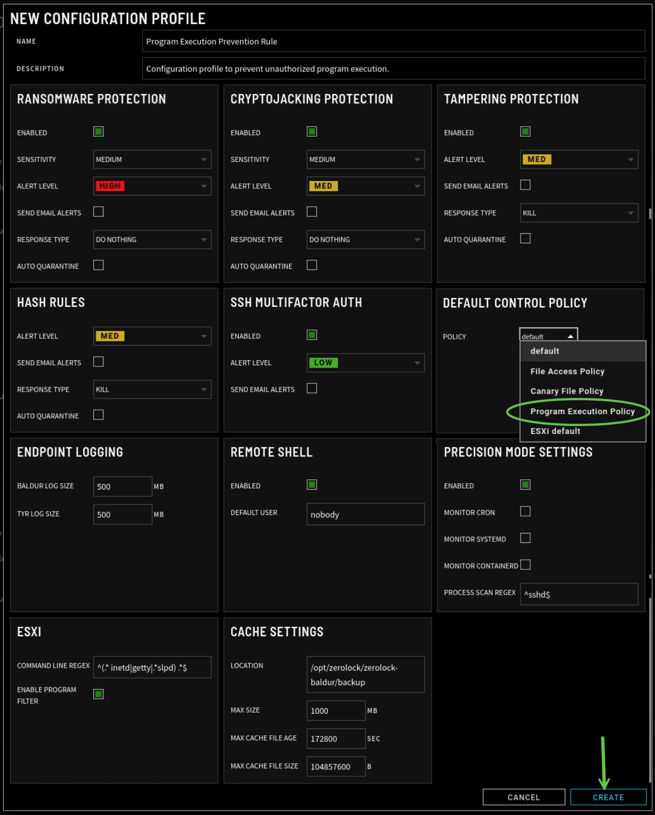This screenshot has height=815, width=655.
Task: Check the Monitor Cron box
Action: point(526,511)
